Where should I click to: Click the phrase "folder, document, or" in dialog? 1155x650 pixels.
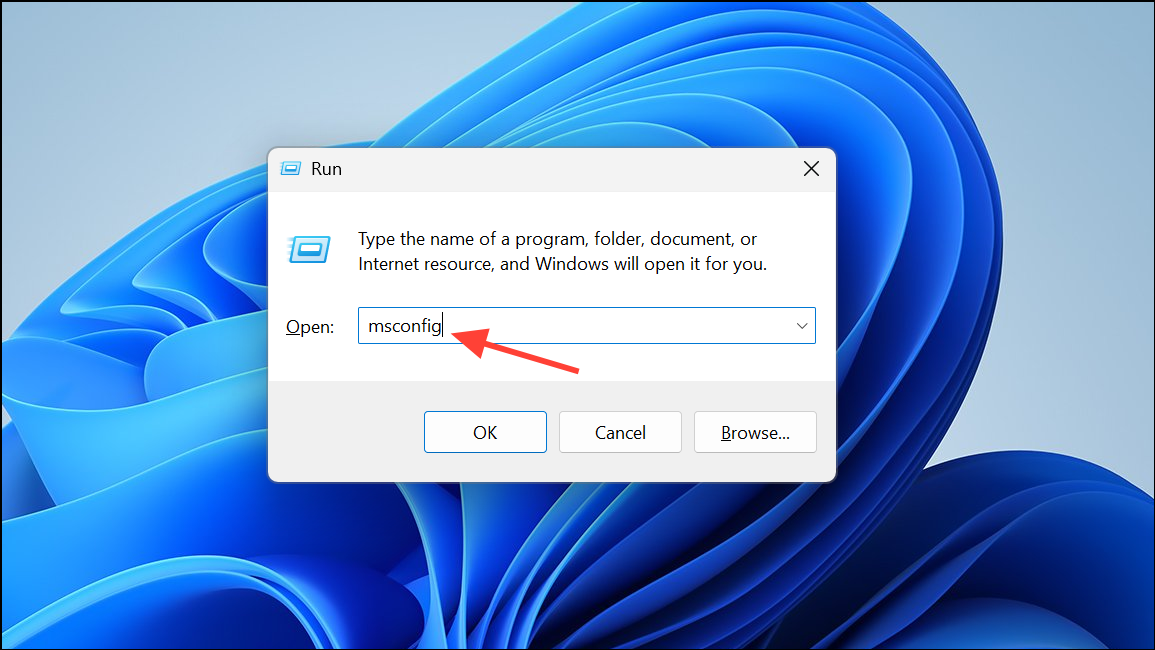click(x=675, y=239)
